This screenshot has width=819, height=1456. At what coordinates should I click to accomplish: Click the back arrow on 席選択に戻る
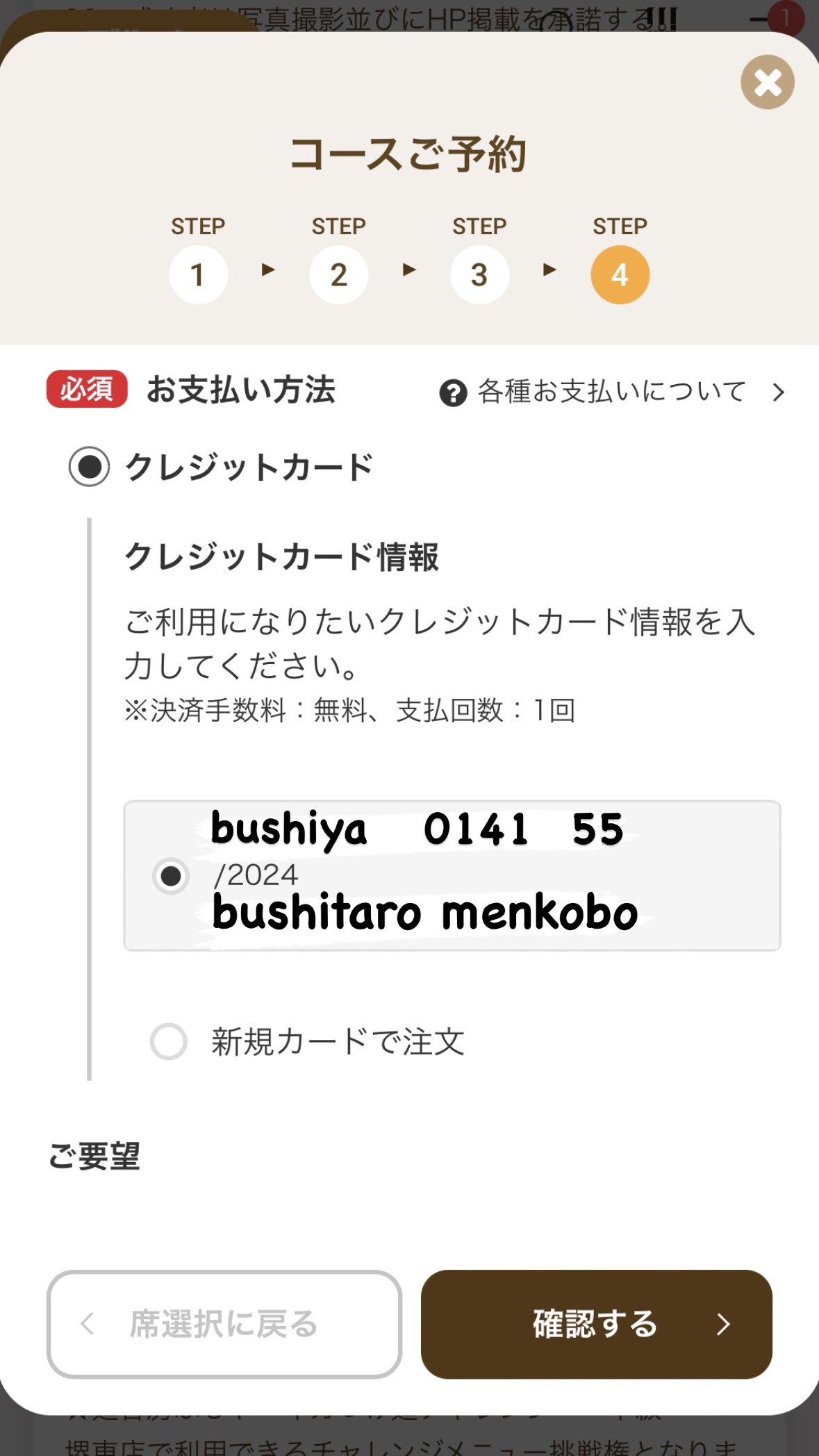88,1324
